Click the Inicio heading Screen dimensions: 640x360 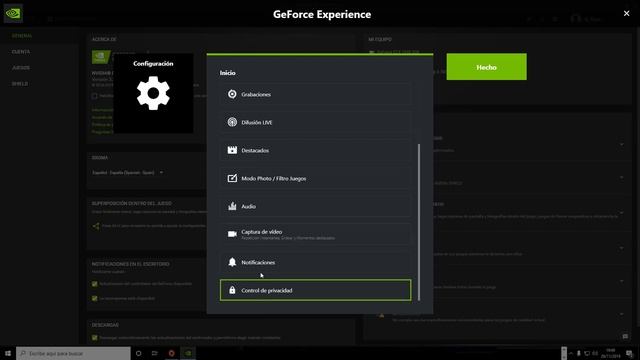point(228,73)
